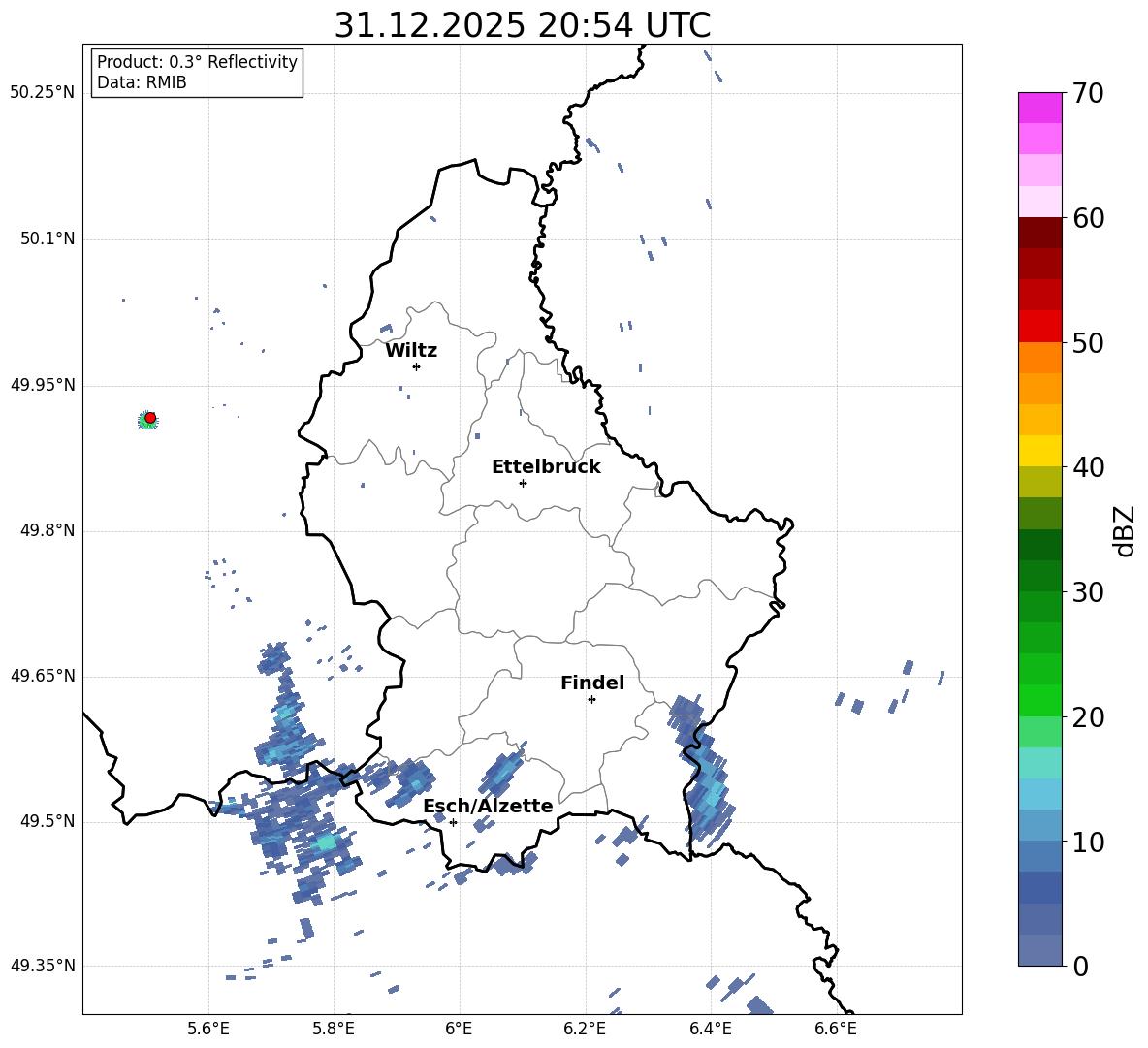Click the cross marker below Findel
The width and height of the screenshot is (1148, 1048).
point(591,700)
